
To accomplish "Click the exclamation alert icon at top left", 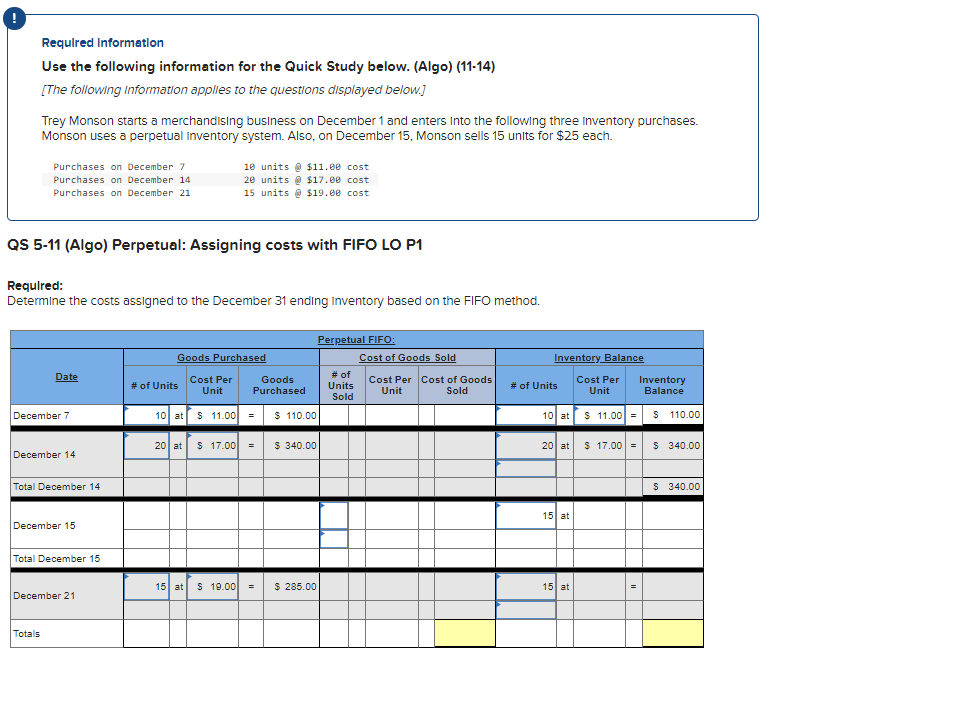I will point(14,18).
